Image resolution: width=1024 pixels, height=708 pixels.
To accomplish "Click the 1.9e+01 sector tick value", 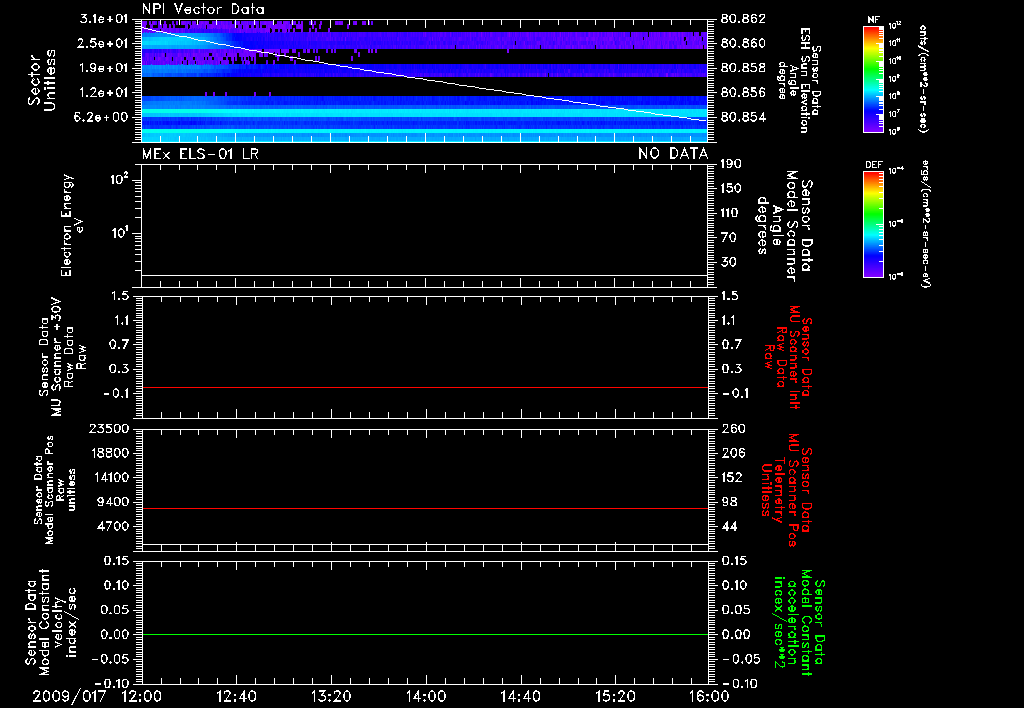I will 104,68.
